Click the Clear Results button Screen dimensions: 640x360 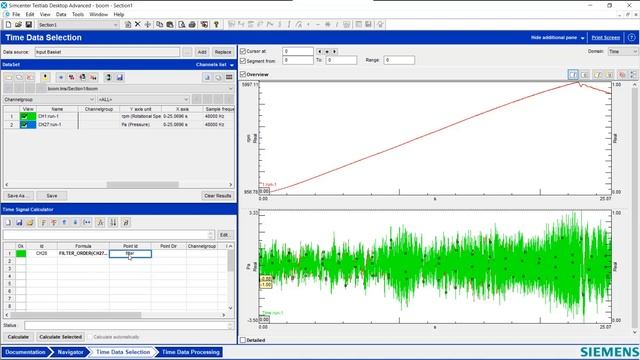click(x=218, y=196)
